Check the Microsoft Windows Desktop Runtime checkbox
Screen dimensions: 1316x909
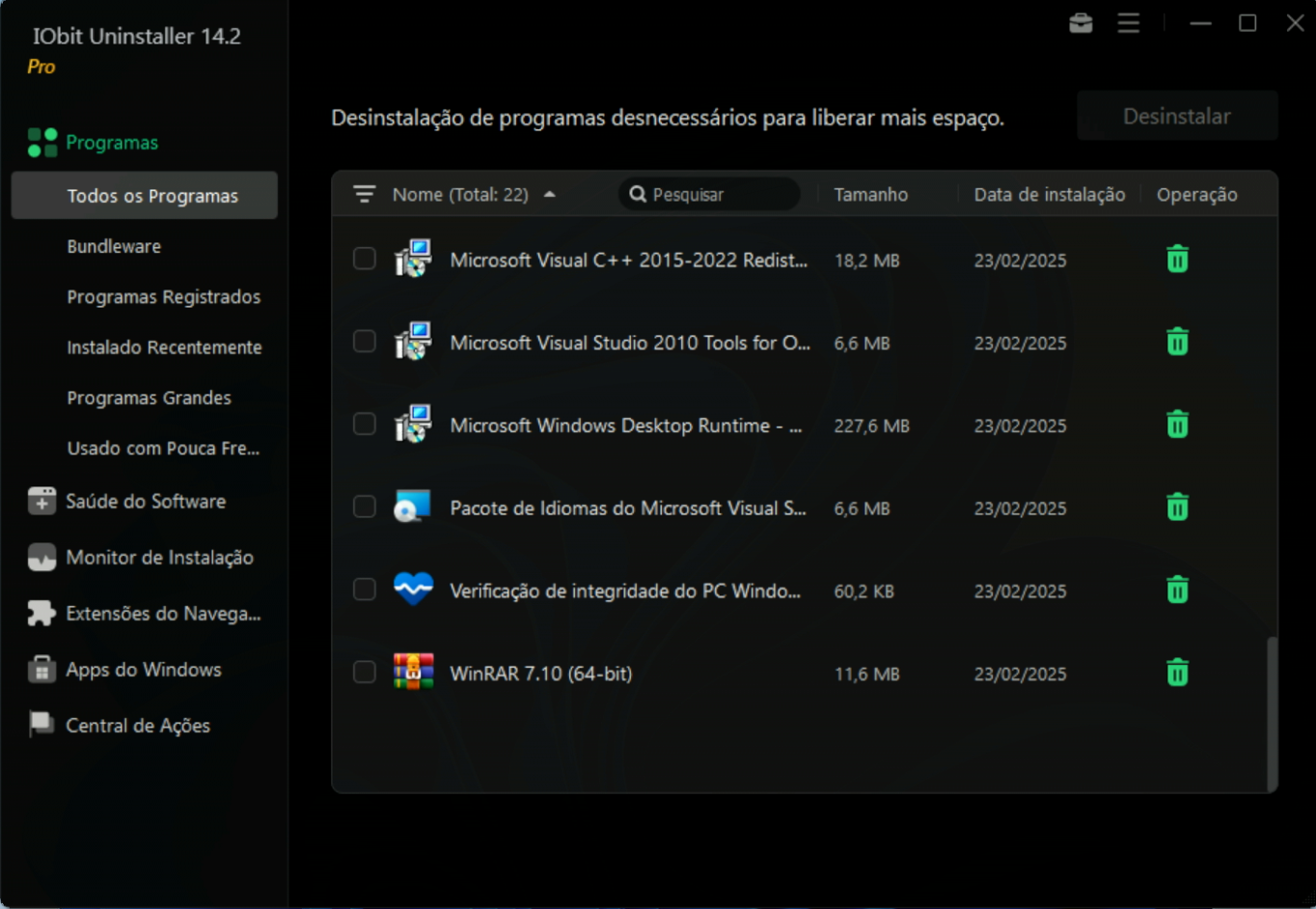[x=364, y=425]
